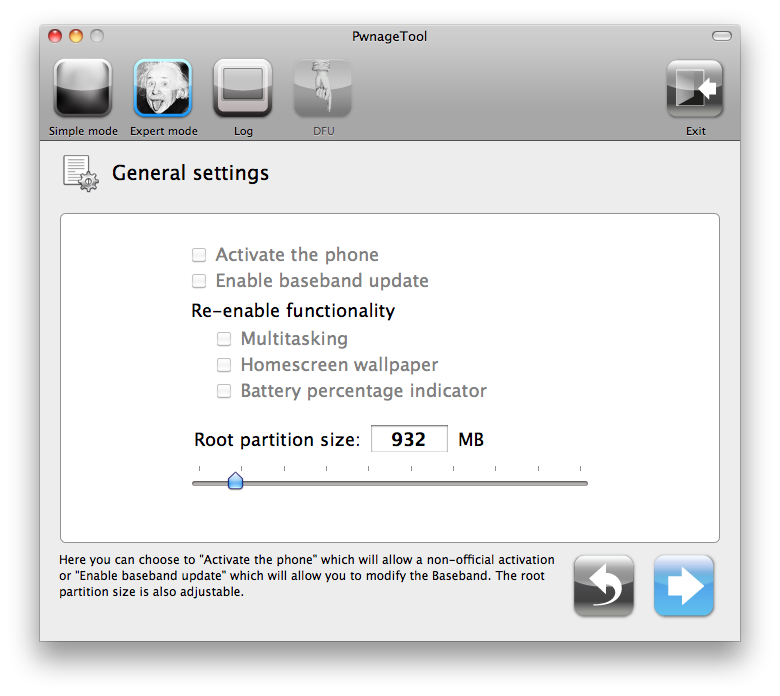Close the PwnageTool window
The height and width of the screenshot is (696, 780).
[56, 37]
